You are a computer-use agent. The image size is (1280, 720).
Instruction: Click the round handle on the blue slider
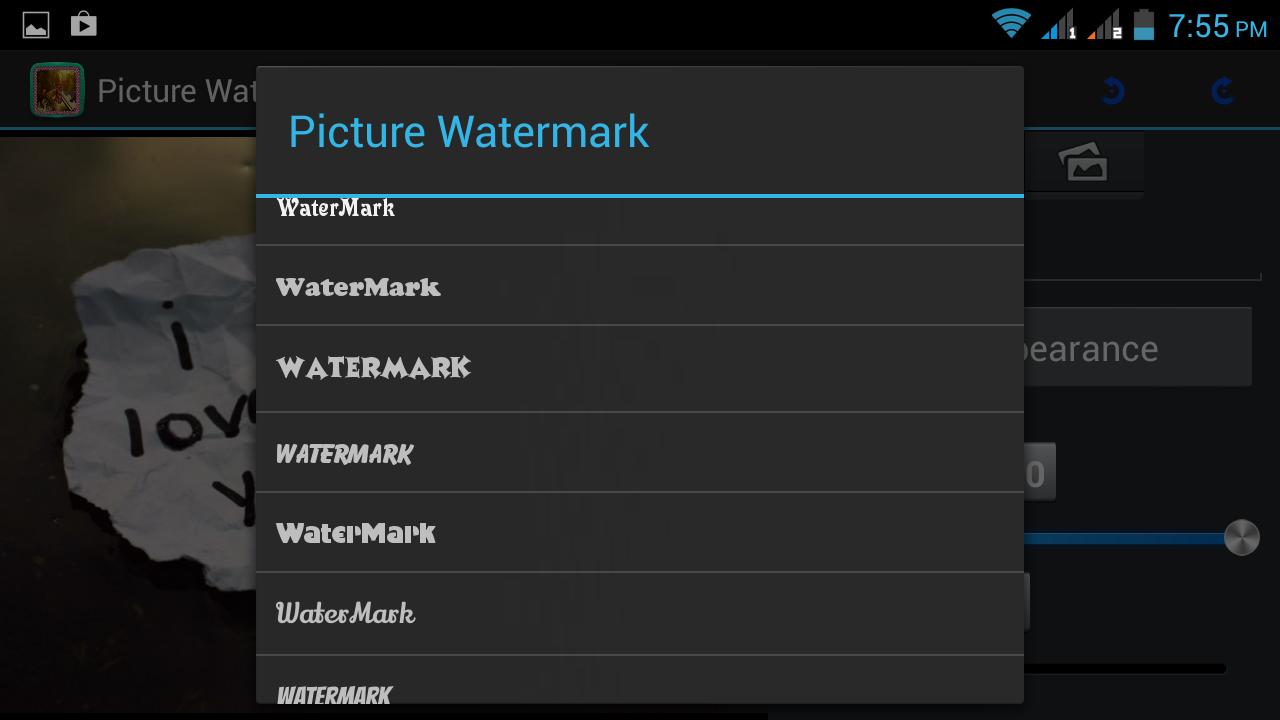pos(1242,537)
